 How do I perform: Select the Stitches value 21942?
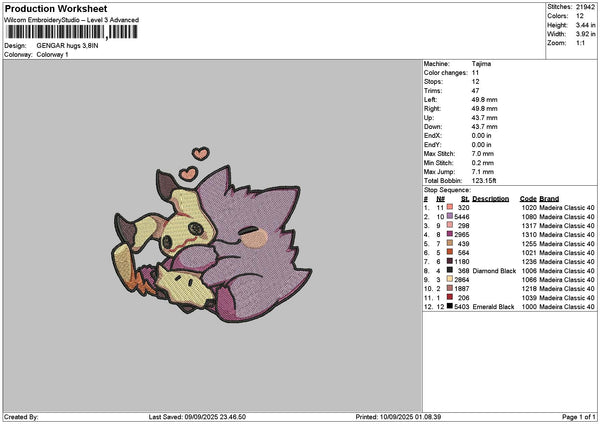(x=585, y=7)
